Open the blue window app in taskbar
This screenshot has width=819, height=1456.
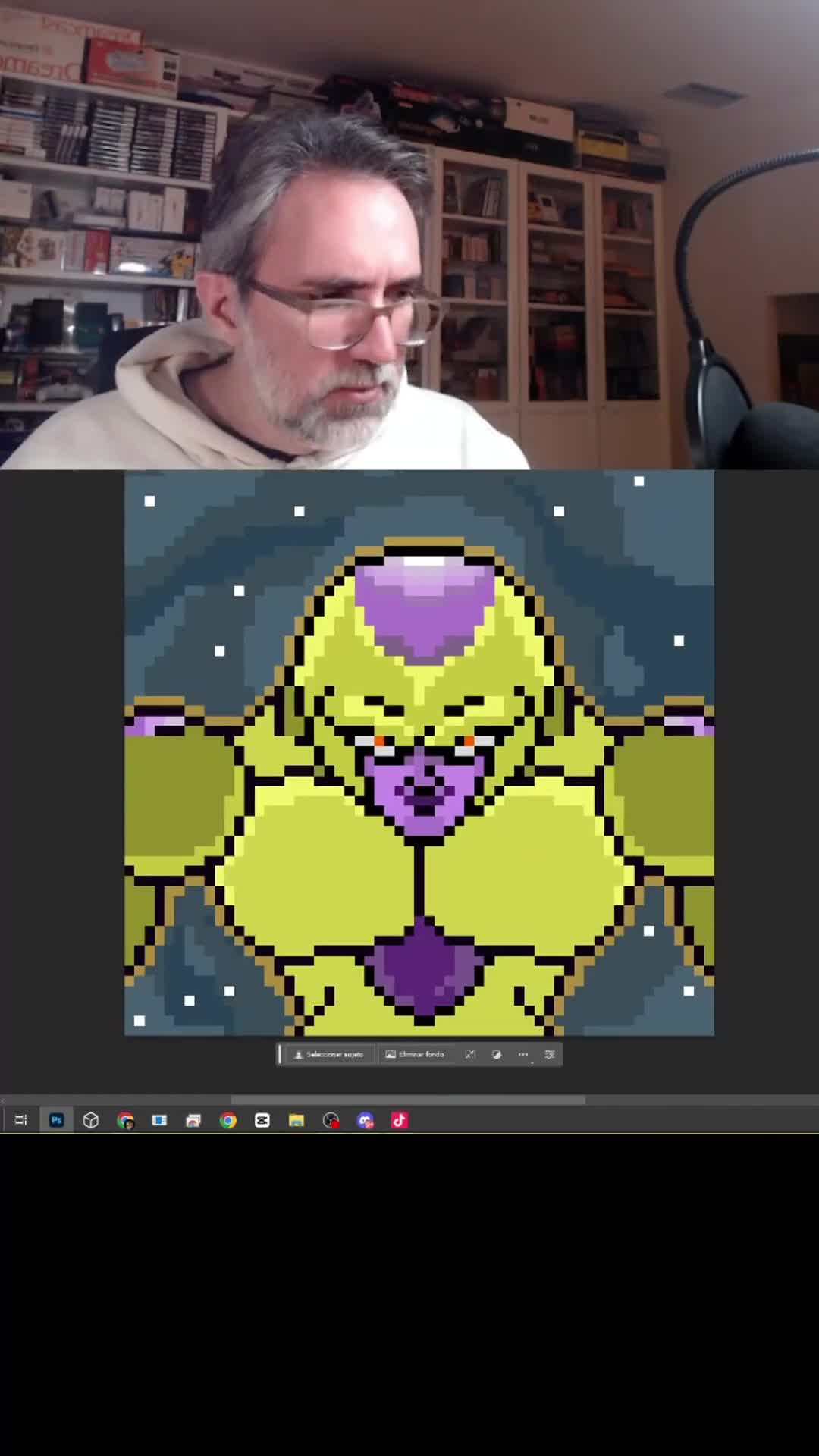[x=159, y=1120]
